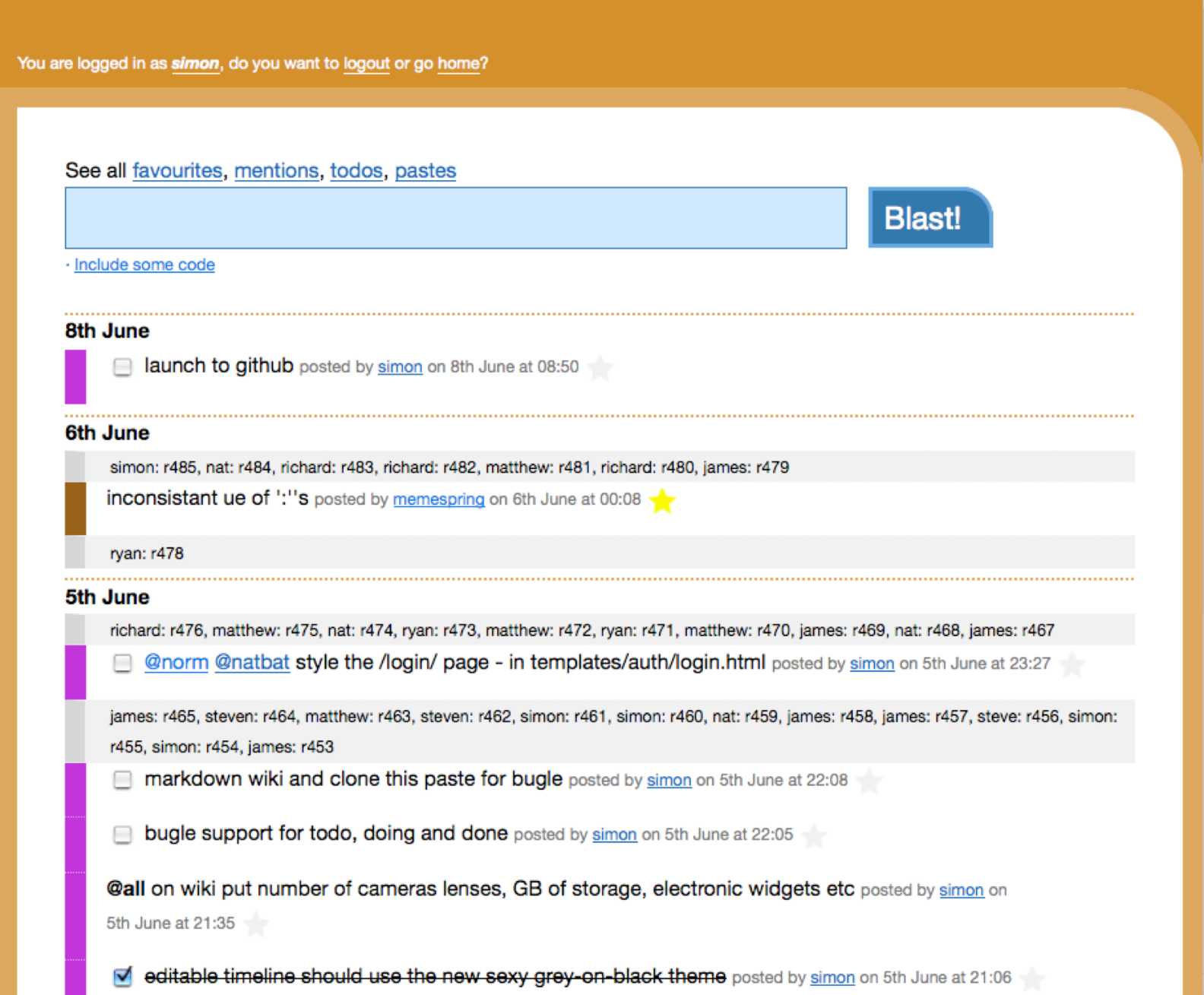This screenshot has height=995, width=1204.
Task: Click the Blast! button
Action: click(x=930, y=217)
